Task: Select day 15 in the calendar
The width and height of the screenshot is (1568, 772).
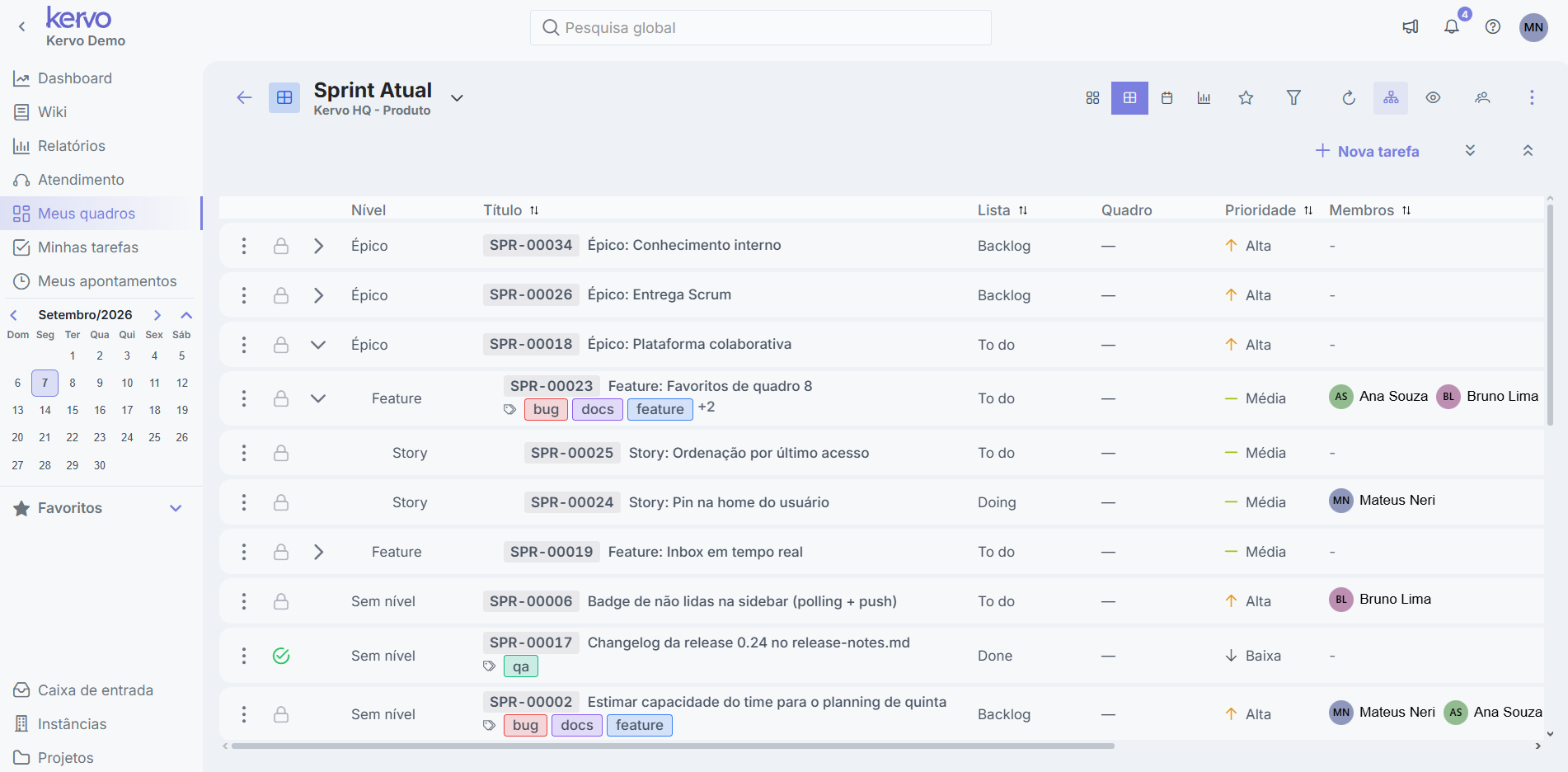Action: 73,410
